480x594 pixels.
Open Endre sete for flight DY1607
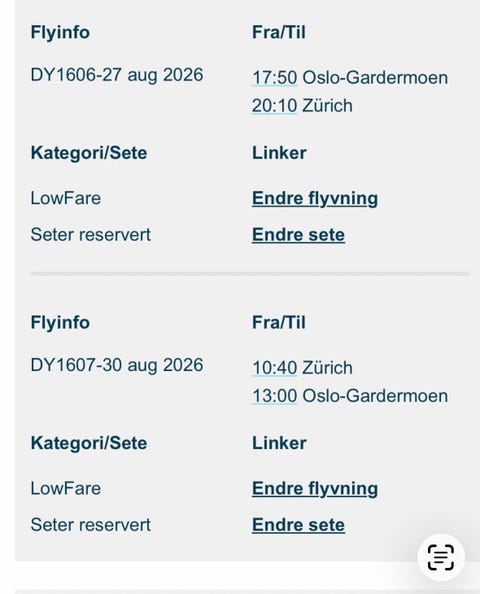pyautogui.click(x=299, y=525)
